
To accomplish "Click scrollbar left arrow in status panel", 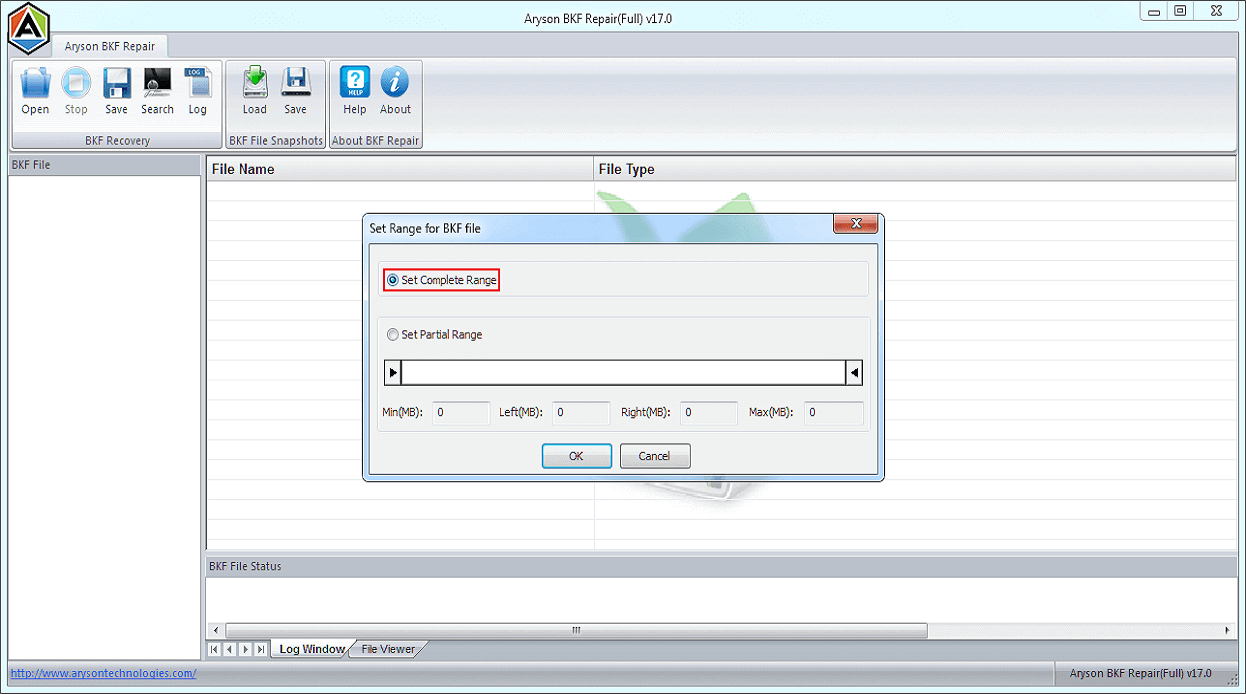I will (x=215, y=631).
